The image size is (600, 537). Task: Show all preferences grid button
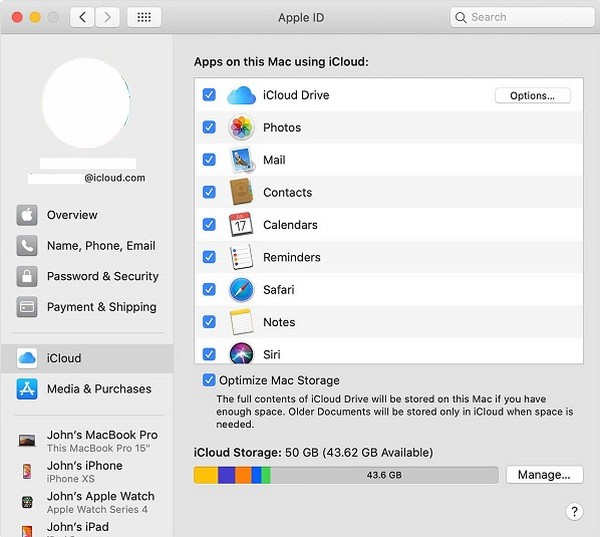[144, 17]
